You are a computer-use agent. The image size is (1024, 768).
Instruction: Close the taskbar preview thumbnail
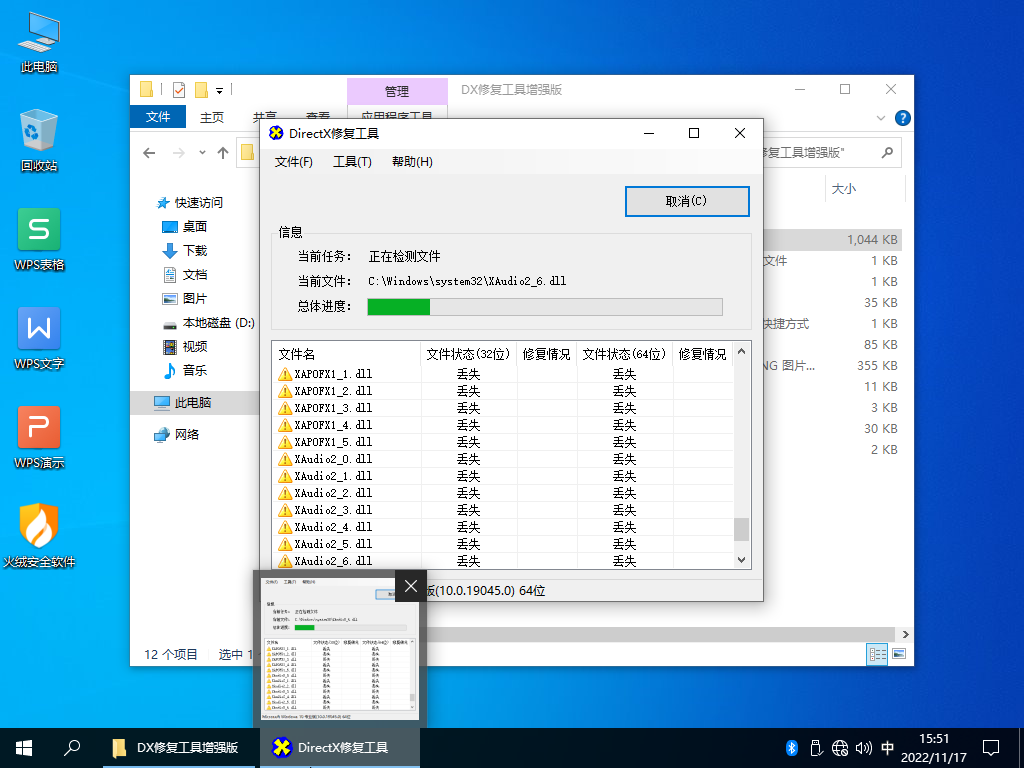411,586
